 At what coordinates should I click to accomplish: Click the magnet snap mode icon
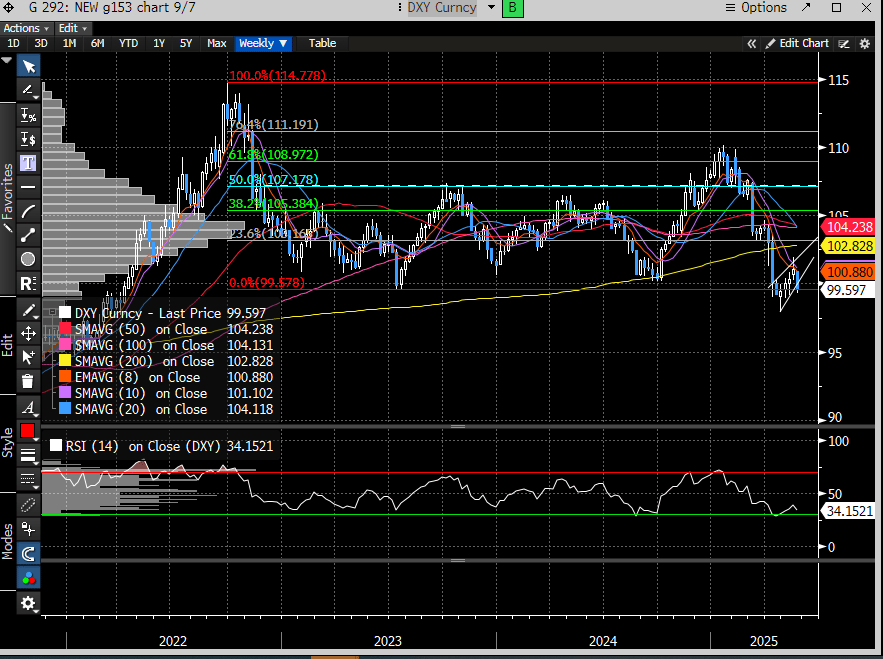tap(28, 553)
